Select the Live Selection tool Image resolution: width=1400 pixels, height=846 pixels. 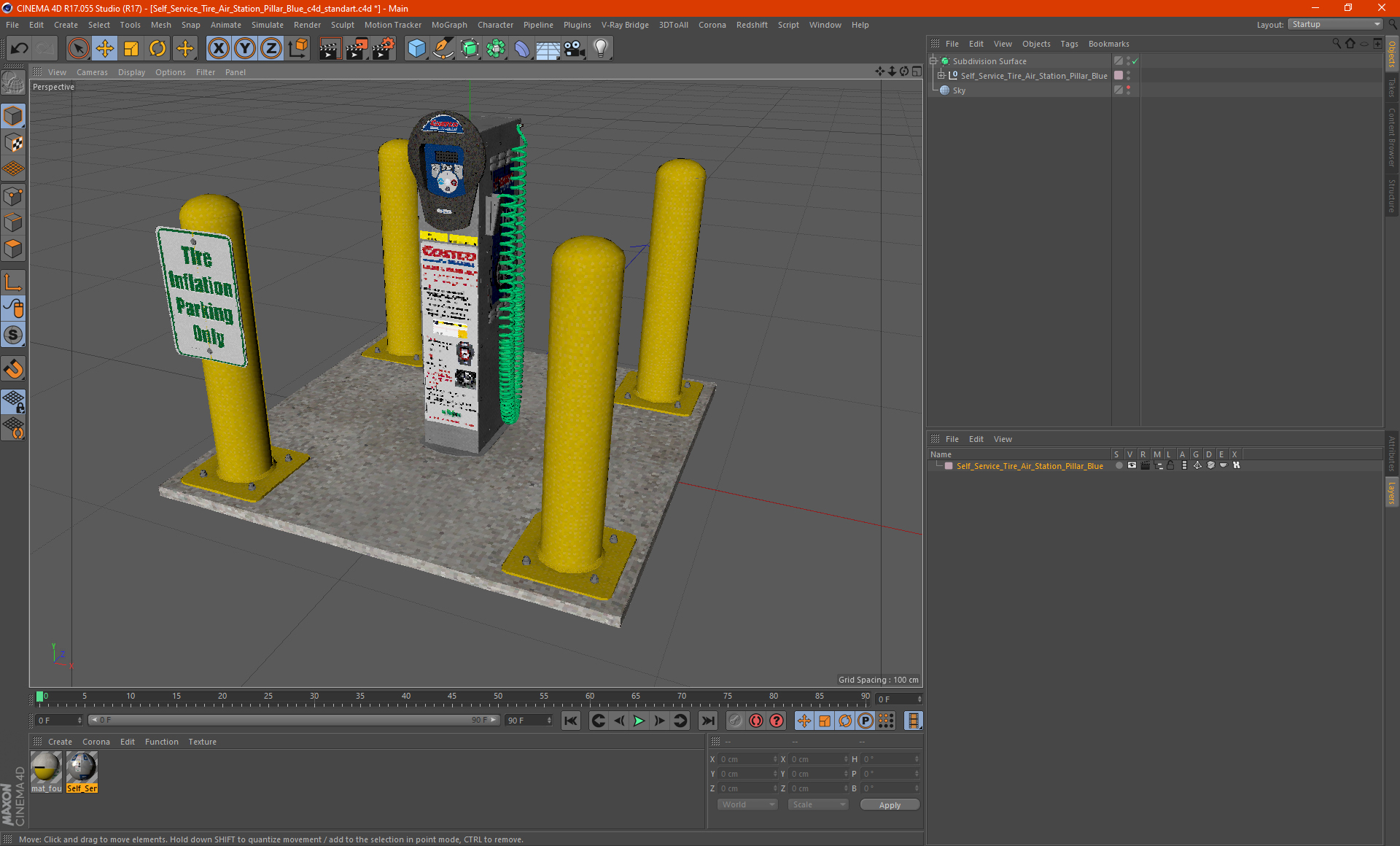point(78,49)
